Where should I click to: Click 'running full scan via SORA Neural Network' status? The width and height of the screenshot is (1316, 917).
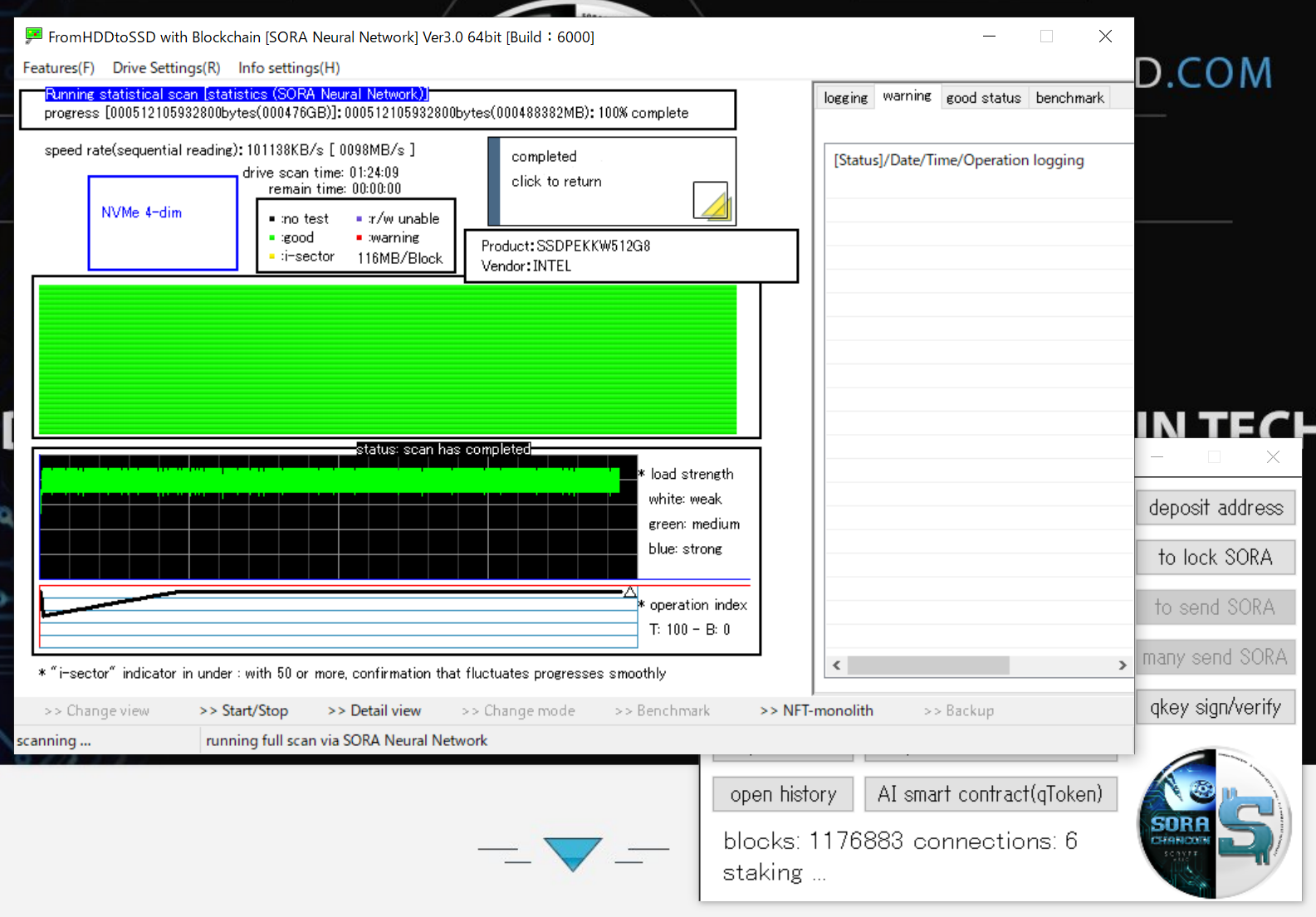click(346, 741)
